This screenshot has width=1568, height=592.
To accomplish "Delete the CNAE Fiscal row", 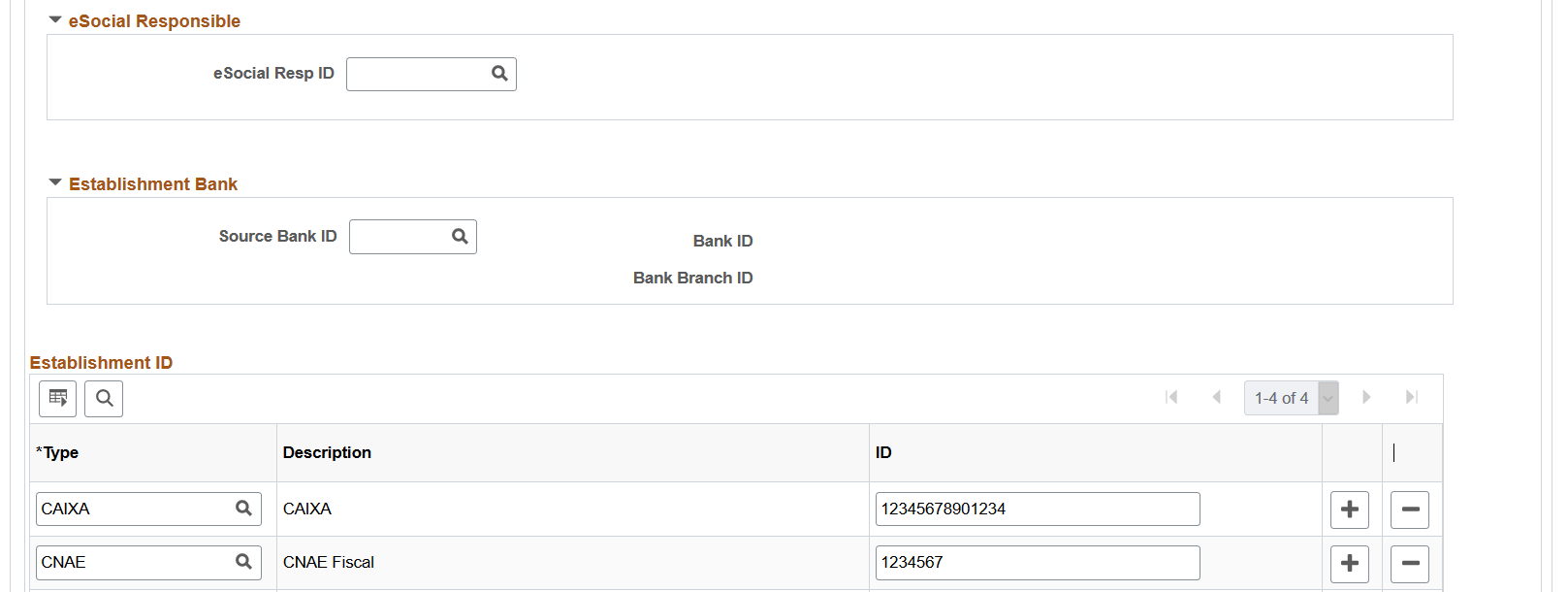I will (1410, 563).
